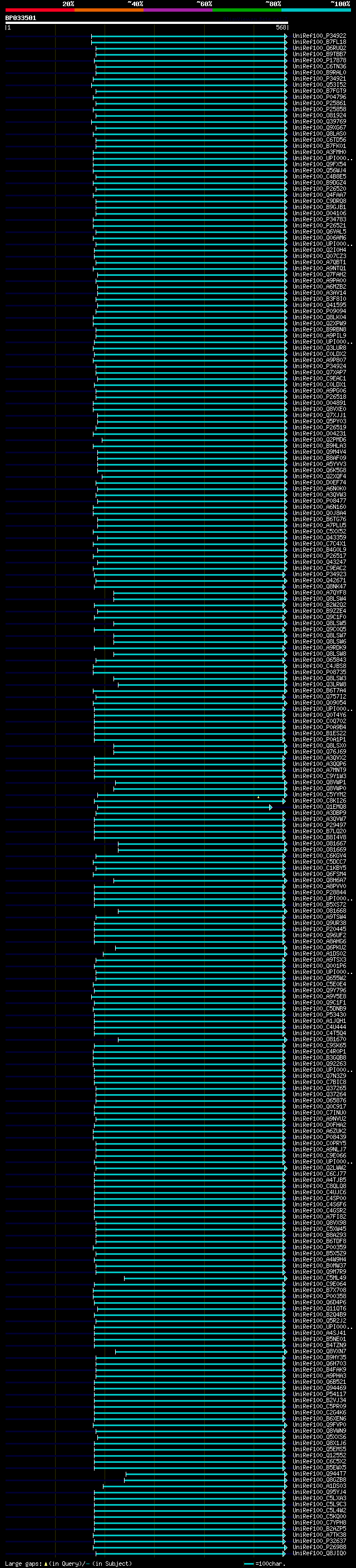Click the orange ~40% identity legend bar
Screen dimensions: 356x1568
click(x=109, y=10)
